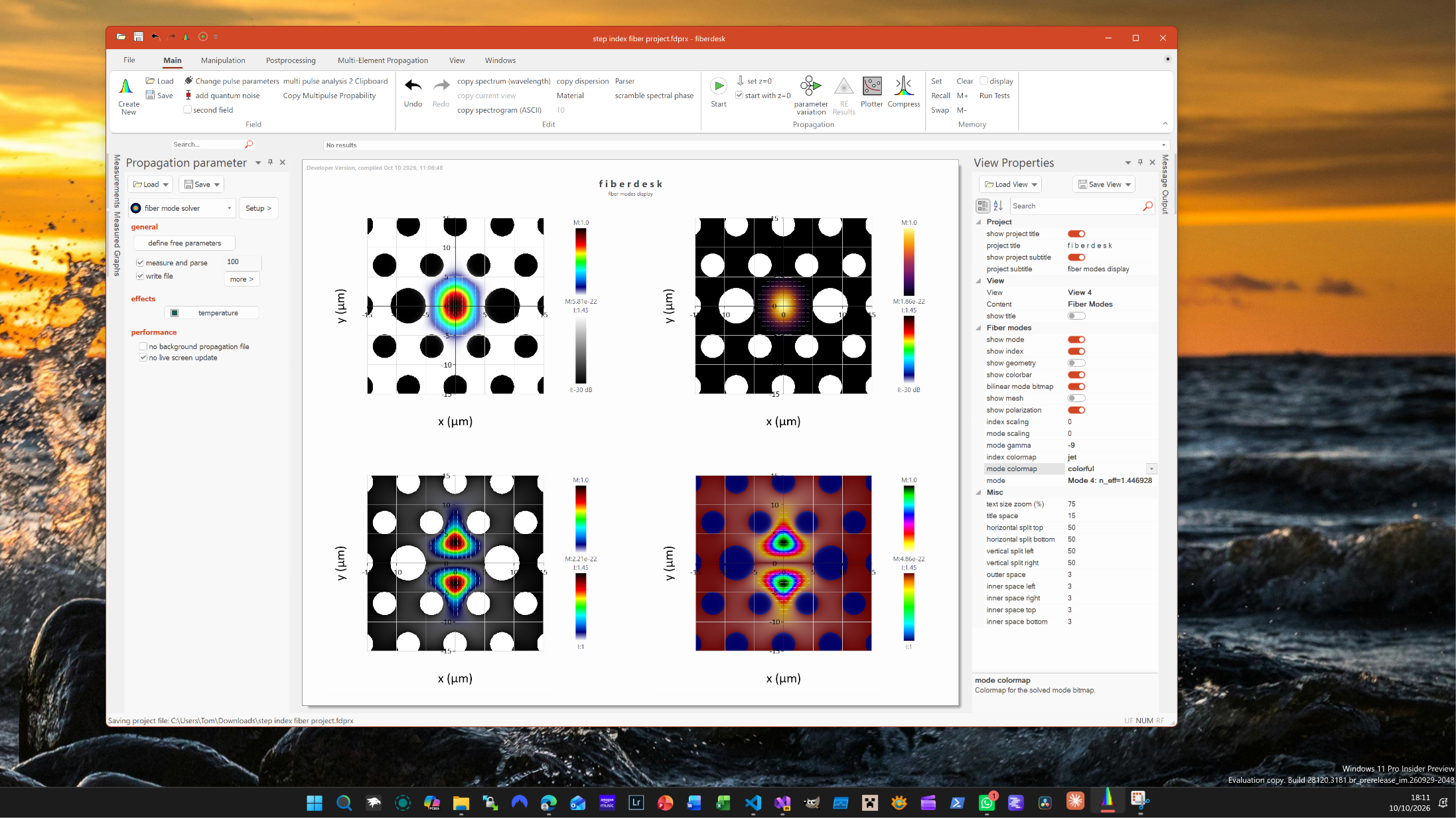This screenshot has height=818, width=1456.
Task: Uncheck the write file checkbox
Action: (x=140, y=276)
